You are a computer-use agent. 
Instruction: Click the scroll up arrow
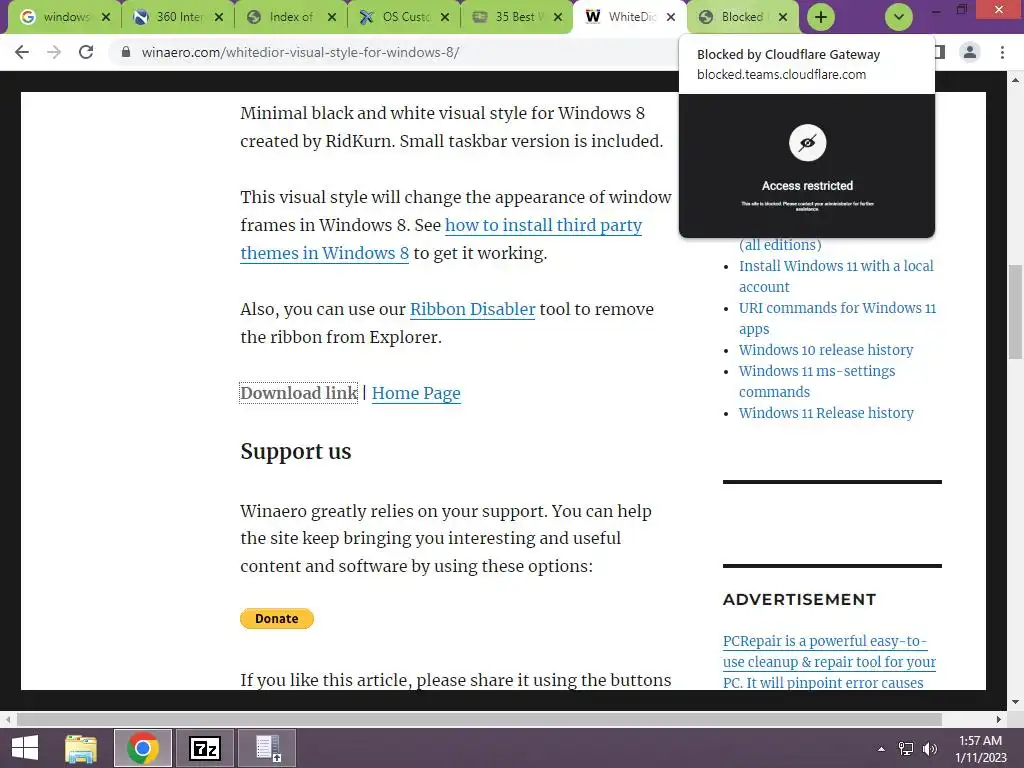point(1015,80)
